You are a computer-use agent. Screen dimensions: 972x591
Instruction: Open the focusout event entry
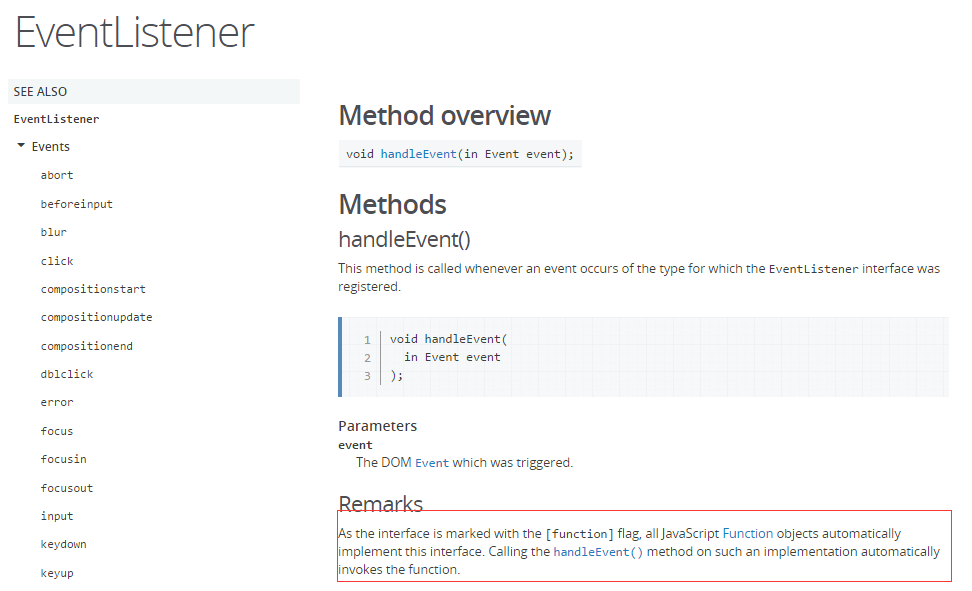click(x=67, y=488)
